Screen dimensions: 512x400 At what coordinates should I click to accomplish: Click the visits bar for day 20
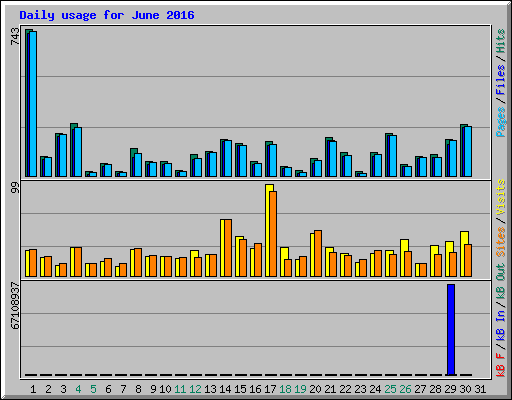click(x=313, y=255)
